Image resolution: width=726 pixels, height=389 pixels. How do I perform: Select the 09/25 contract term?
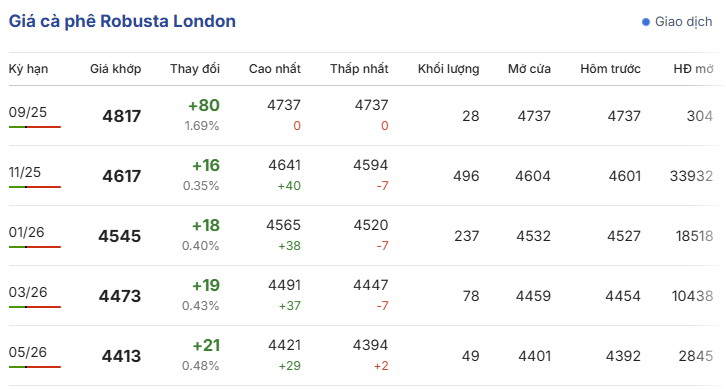pyautogui.click(x=28, y=112)
